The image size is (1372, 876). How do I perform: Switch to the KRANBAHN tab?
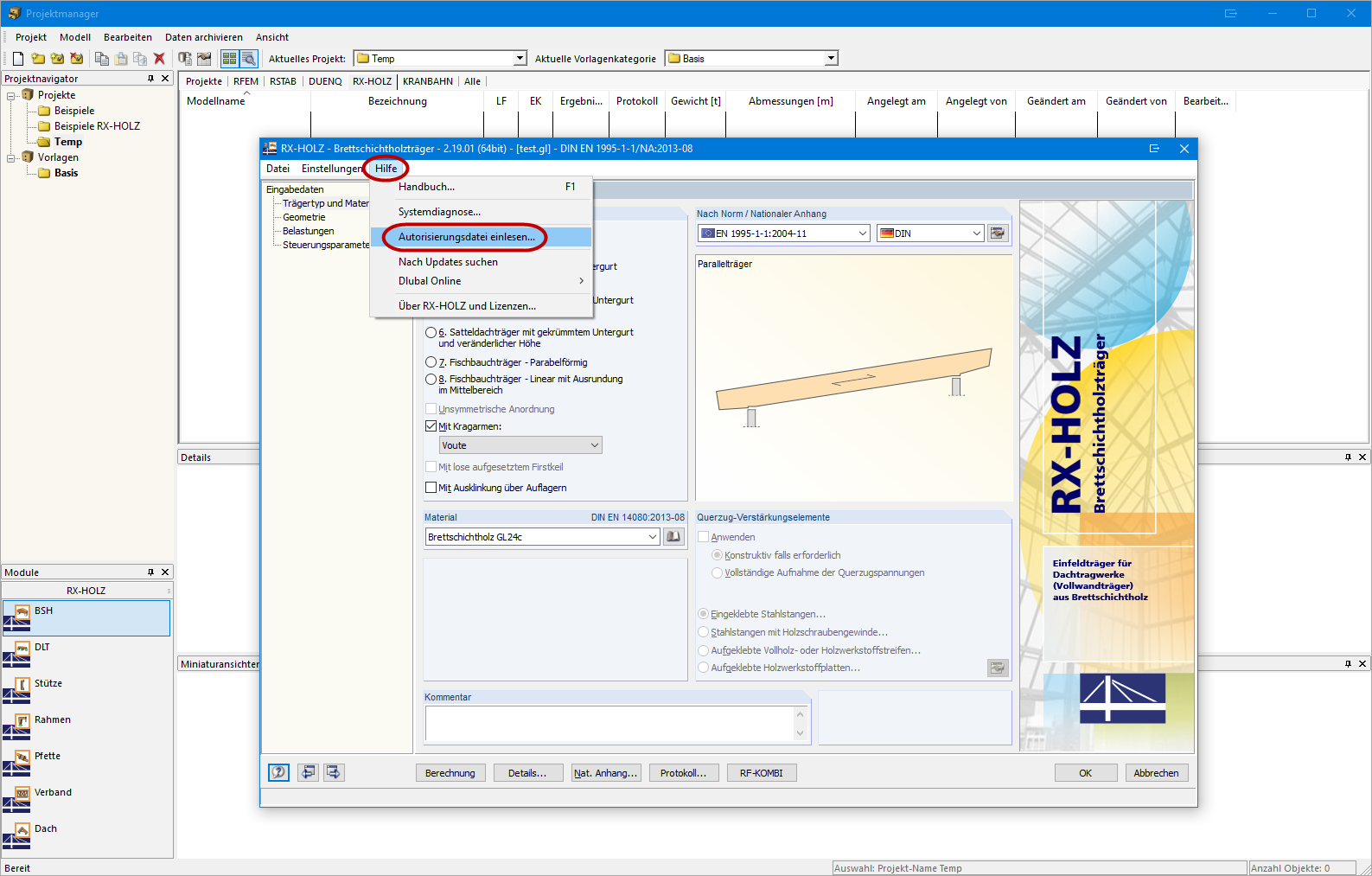[x=428, y=81]
